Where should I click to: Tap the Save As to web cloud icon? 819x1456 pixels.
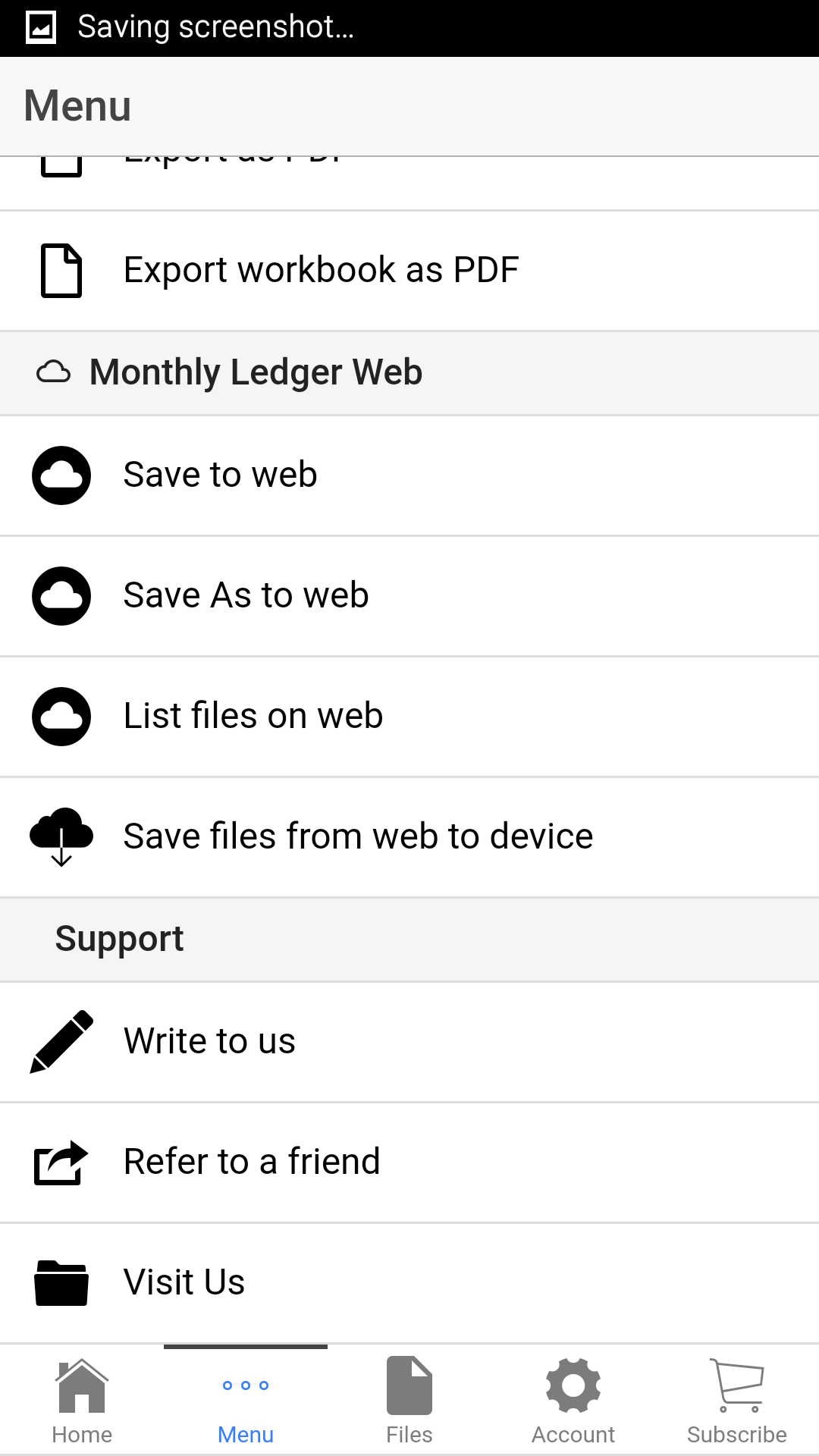(x=61, y=596)
